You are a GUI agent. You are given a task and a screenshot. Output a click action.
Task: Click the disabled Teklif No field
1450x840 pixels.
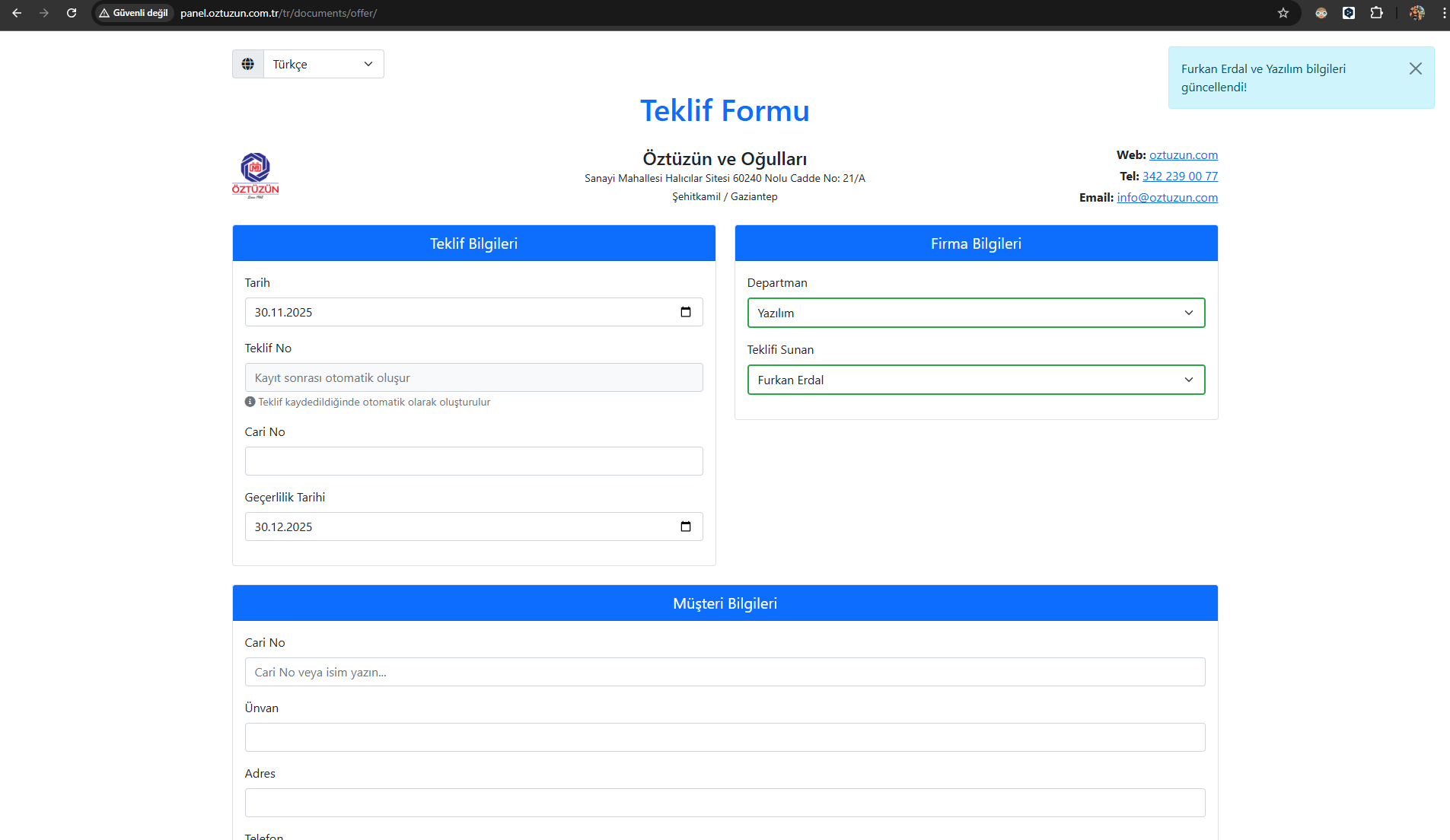[473, 377]
